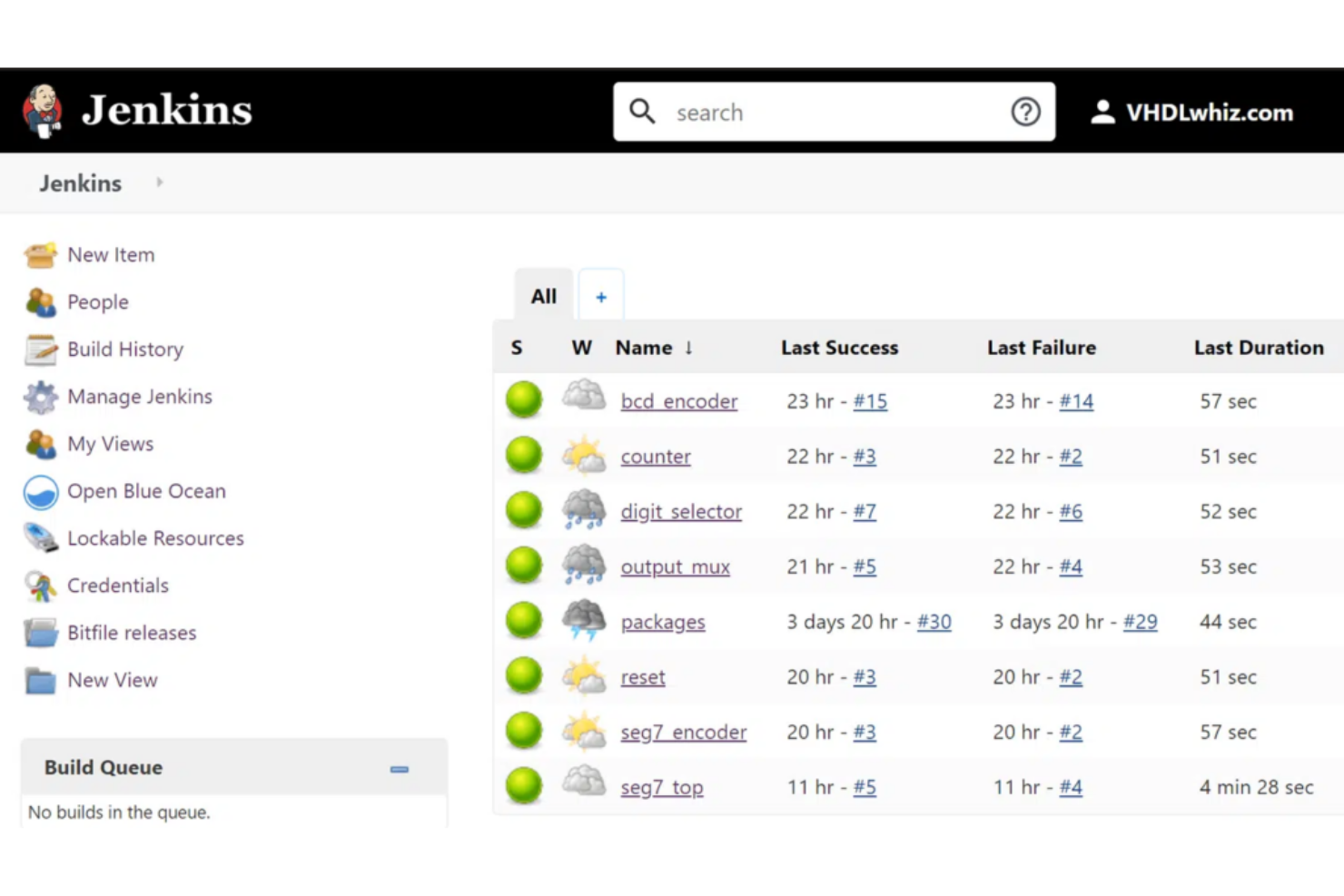Open the digit_selector job

click(x=681, y=511)
